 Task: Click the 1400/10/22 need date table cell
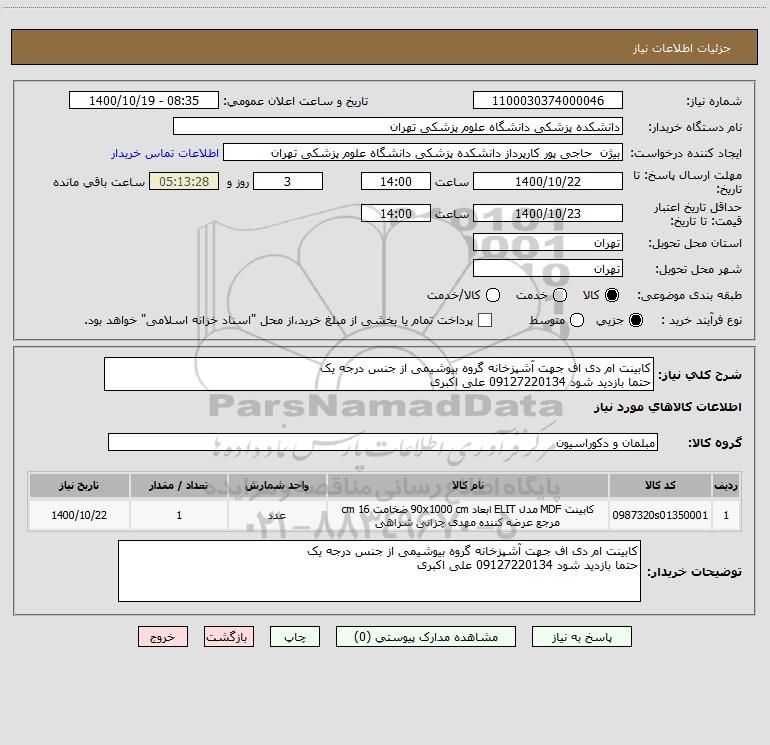pyautogui.click(x=79, y=515)
